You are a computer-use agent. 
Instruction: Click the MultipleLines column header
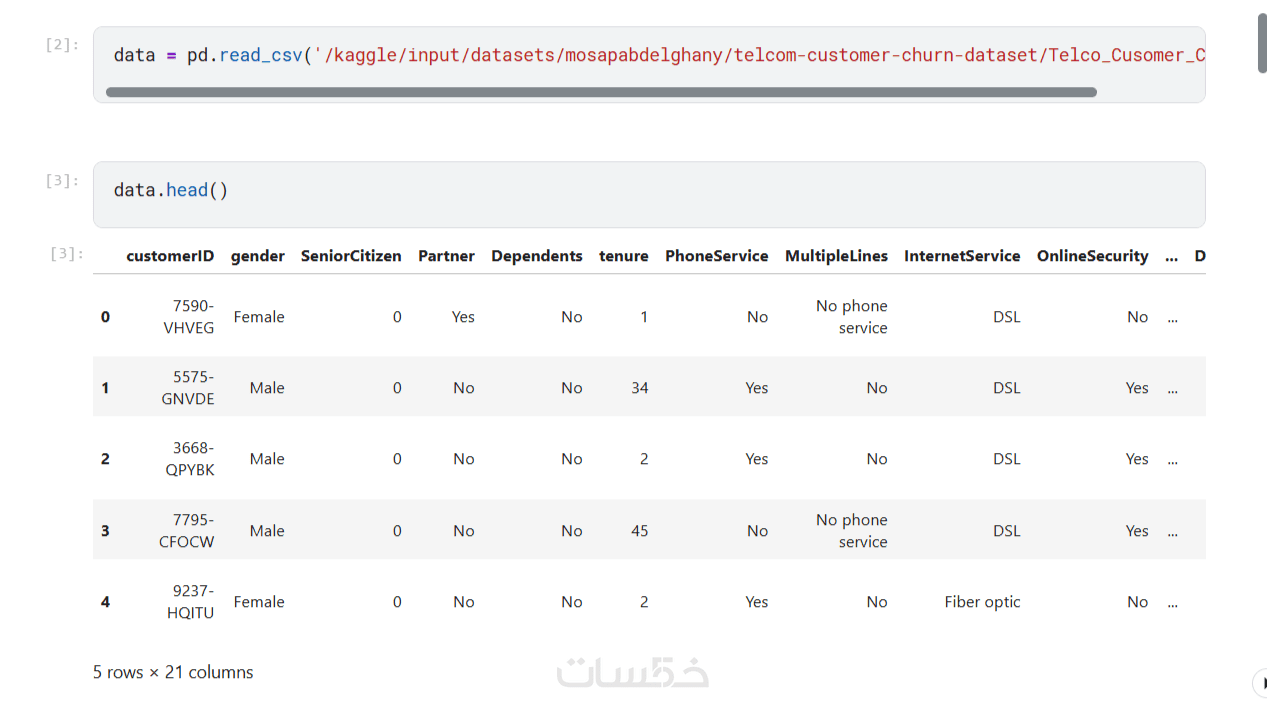(836, 256)
